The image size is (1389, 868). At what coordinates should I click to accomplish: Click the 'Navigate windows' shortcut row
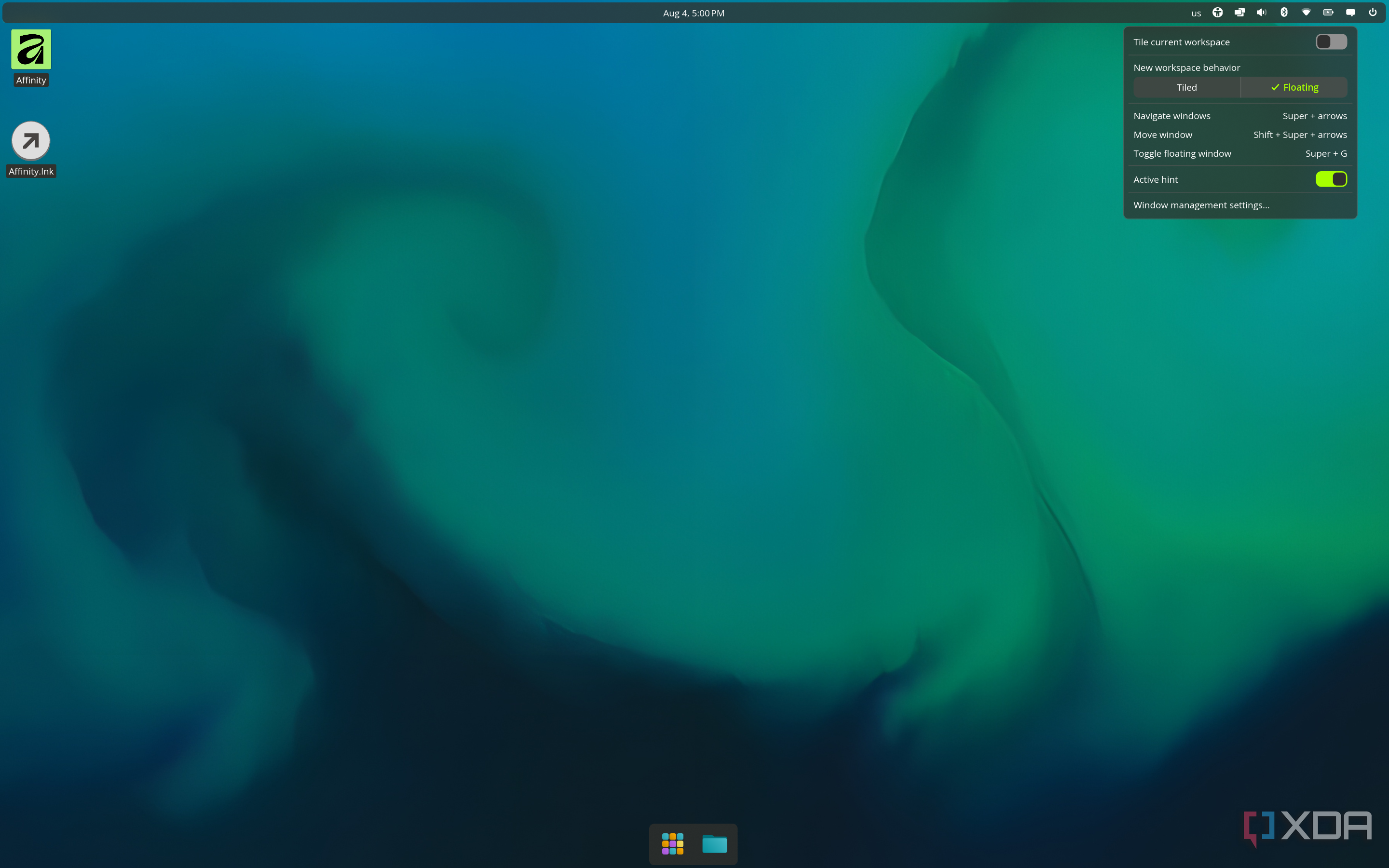[1240, 116]
